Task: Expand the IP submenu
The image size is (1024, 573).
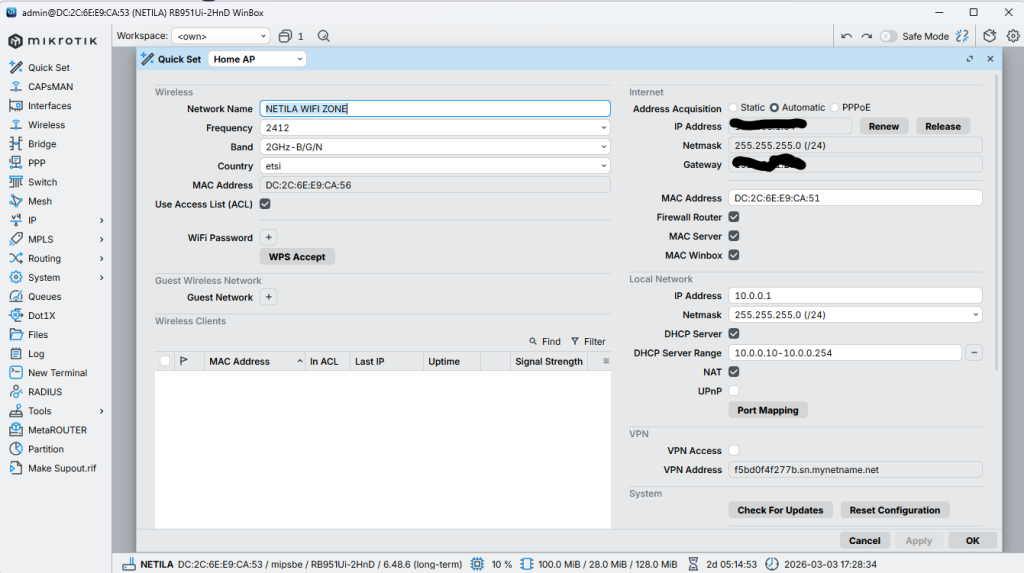Action: pos(101,220)
